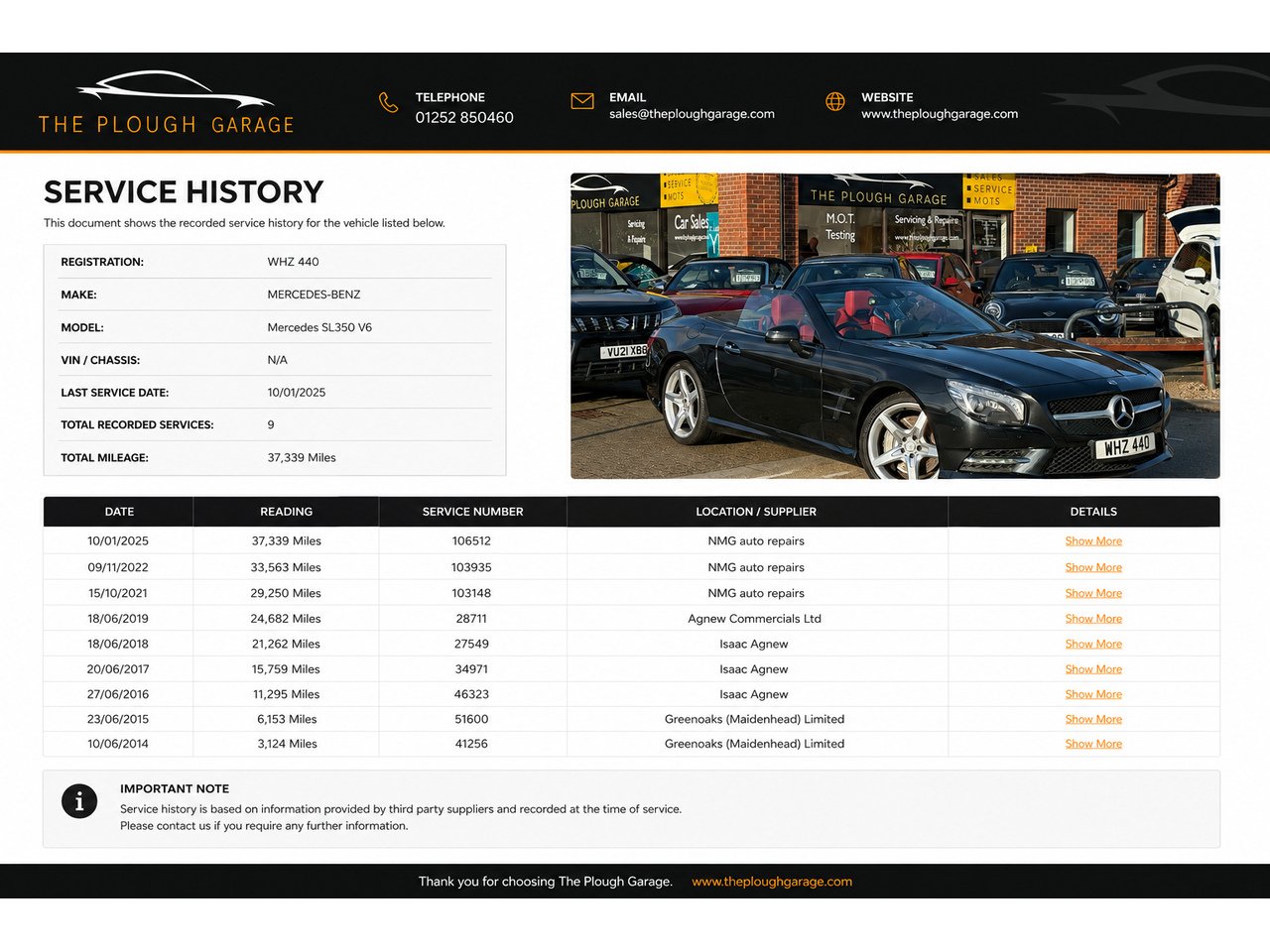1270x952 pixels.
Task: Click the LOCATION / SUPPLIER column header
Action: click(x=756, y=512)
